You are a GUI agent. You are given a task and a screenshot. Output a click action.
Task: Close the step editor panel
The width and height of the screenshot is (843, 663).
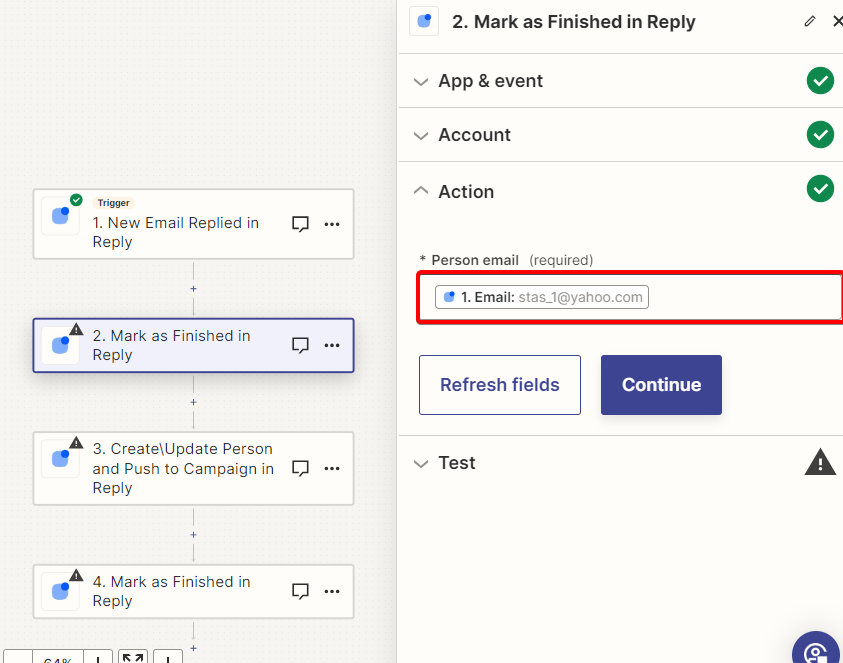[x=837, y=22]
